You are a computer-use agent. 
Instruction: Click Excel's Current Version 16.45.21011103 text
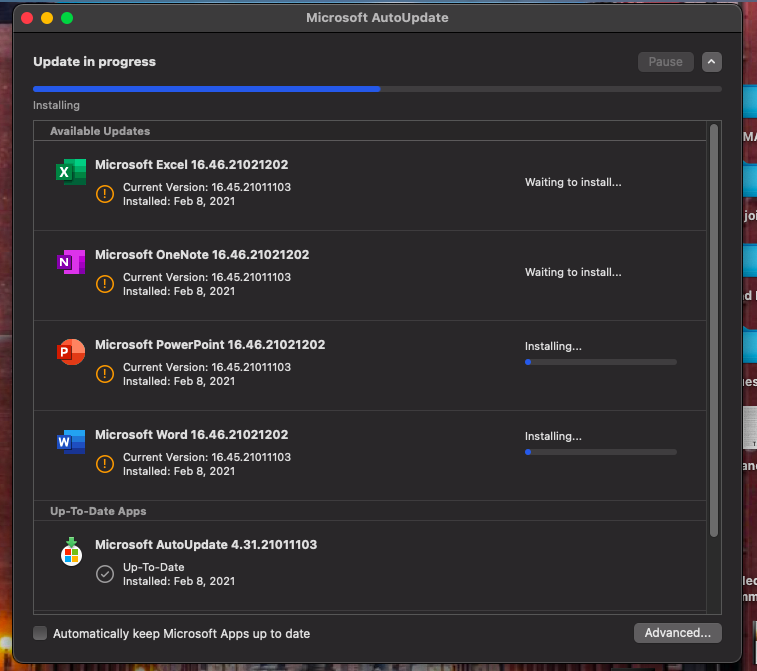207,187
